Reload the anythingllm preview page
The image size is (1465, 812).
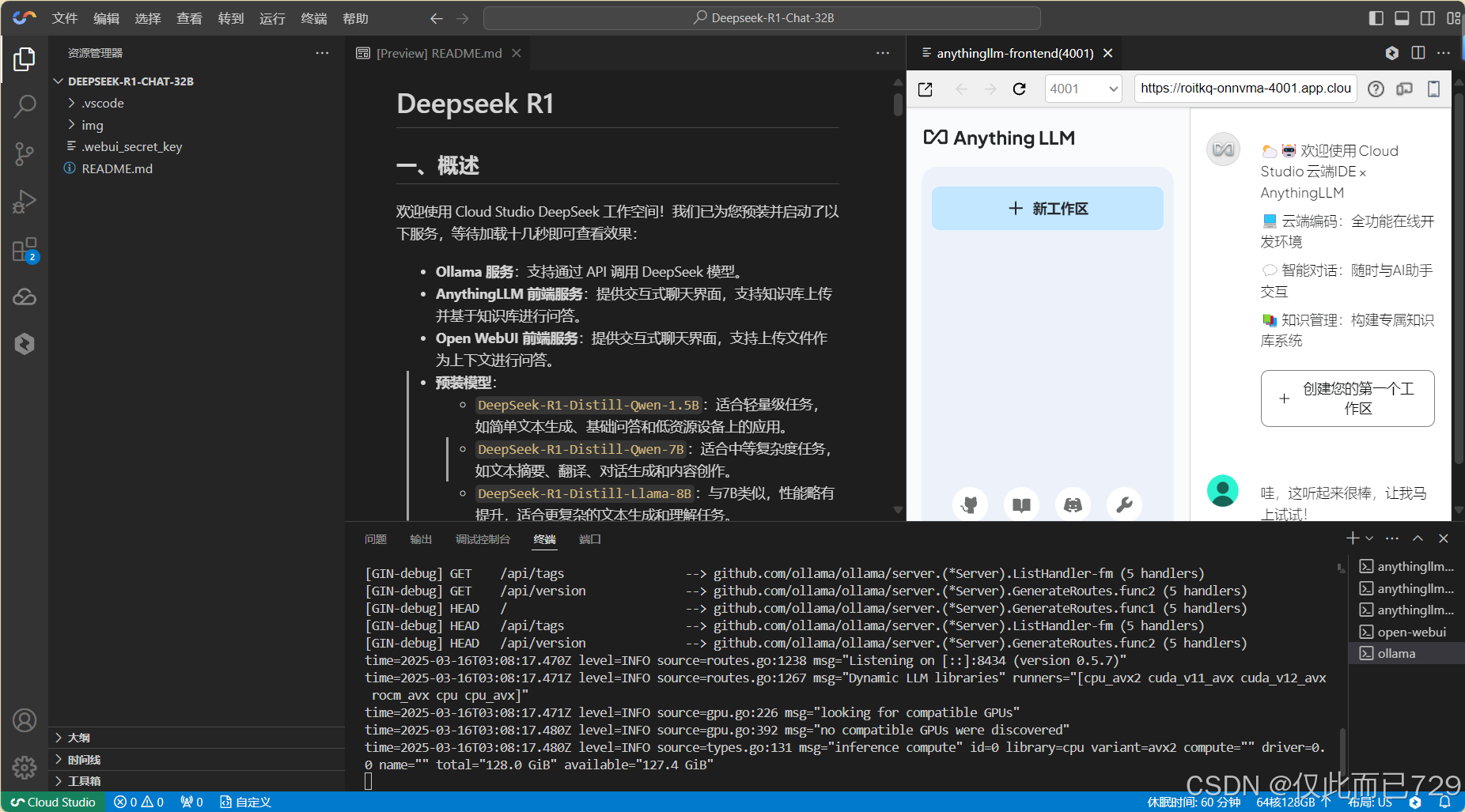click(x=1020, y=89)
